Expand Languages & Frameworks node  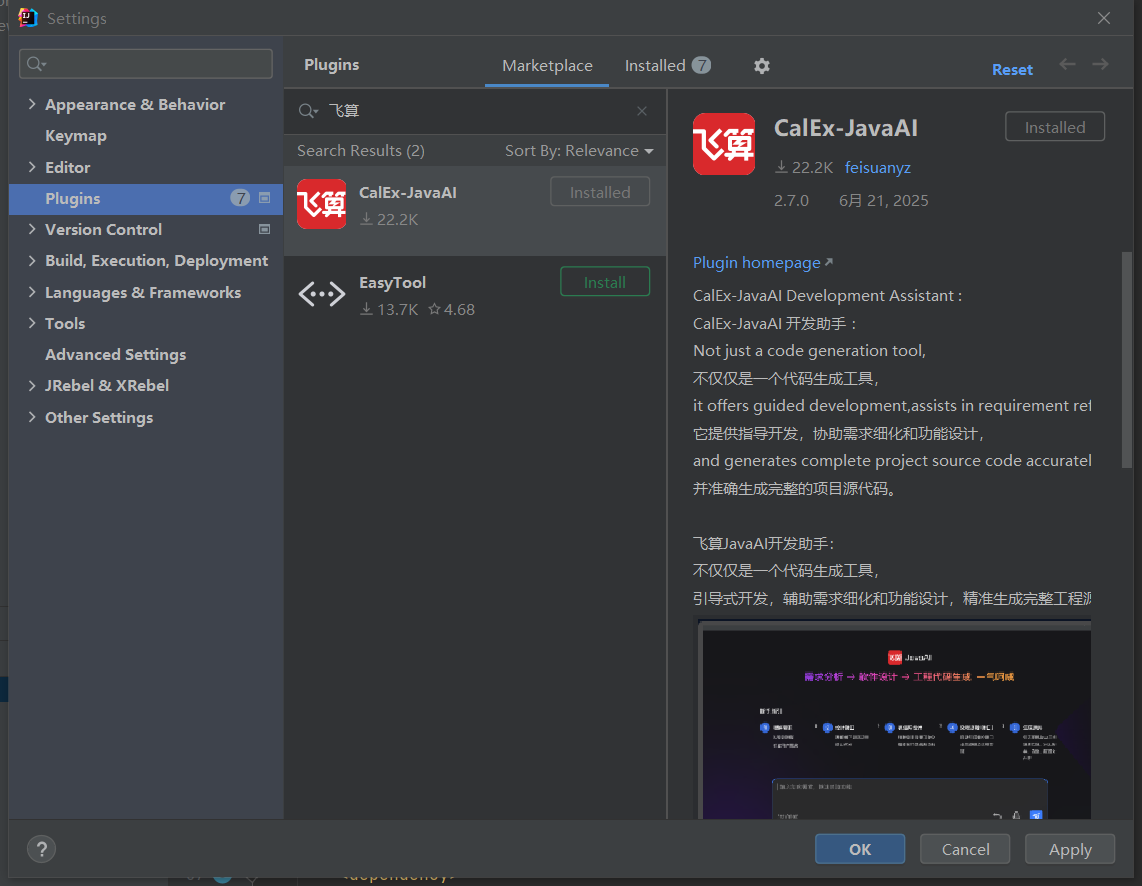pos(32,292)
